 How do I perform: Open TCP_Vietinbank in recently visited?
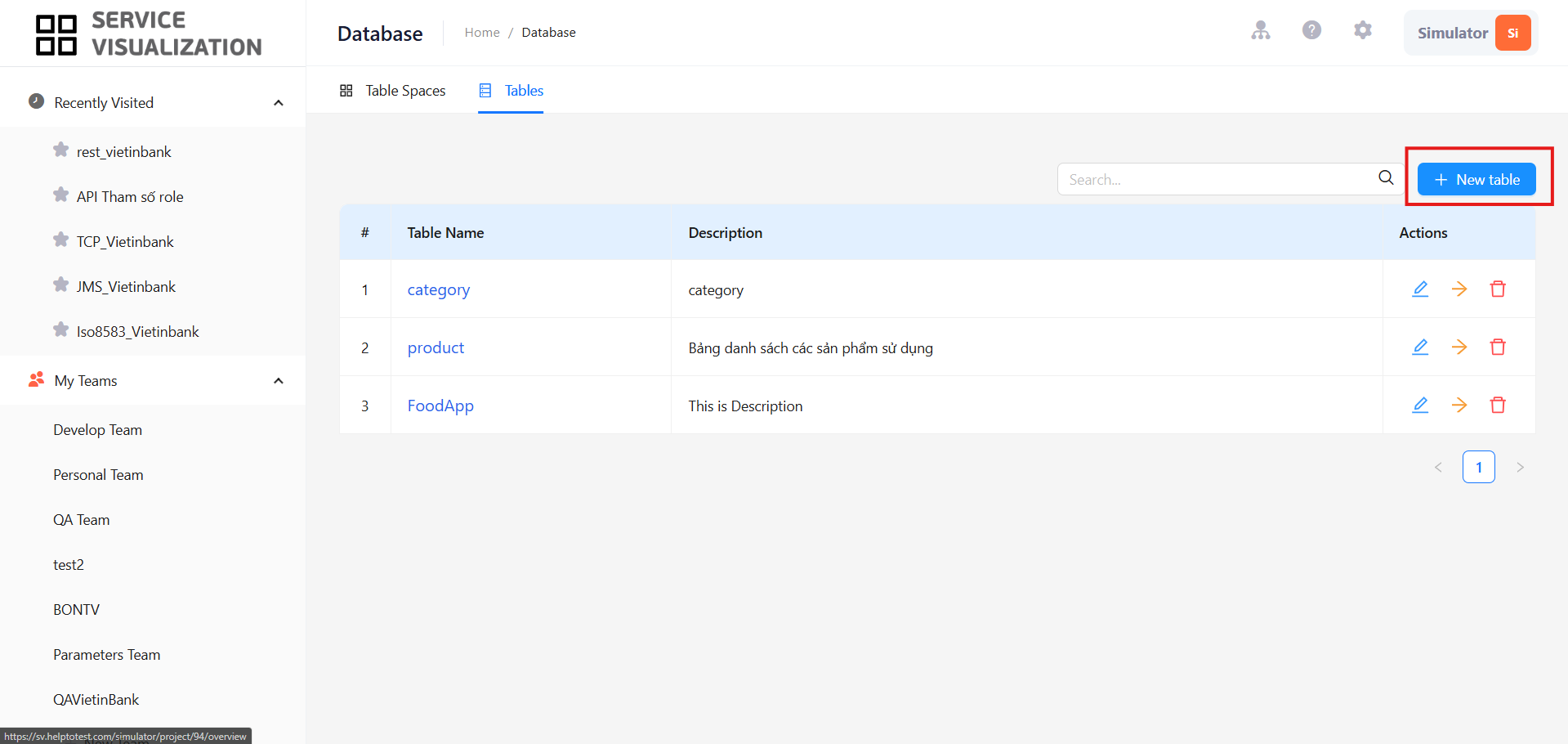click(x=125, y=242)
